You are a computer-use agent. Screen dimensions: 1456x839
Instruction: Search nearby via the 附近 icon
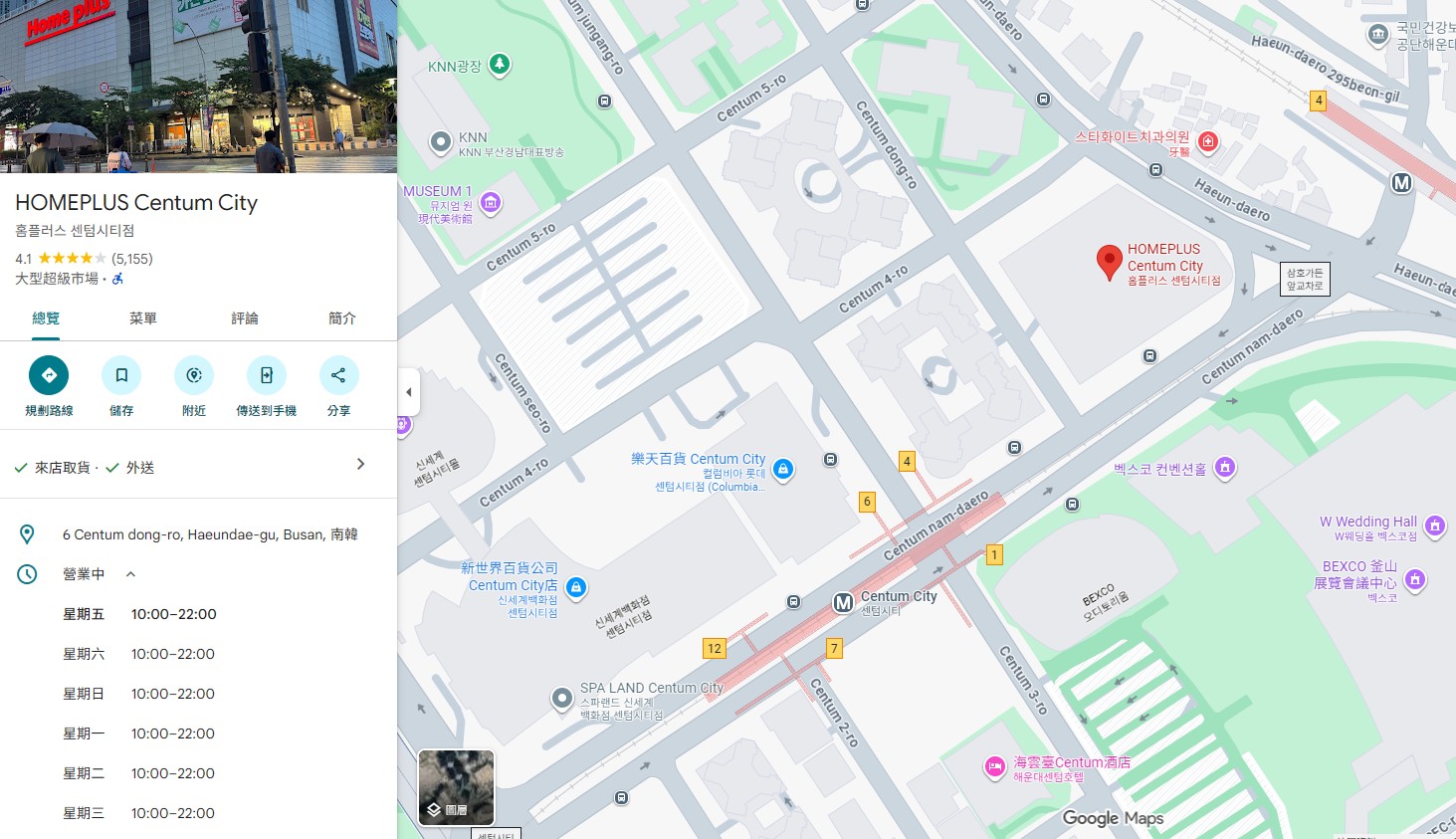pos(193,375)
